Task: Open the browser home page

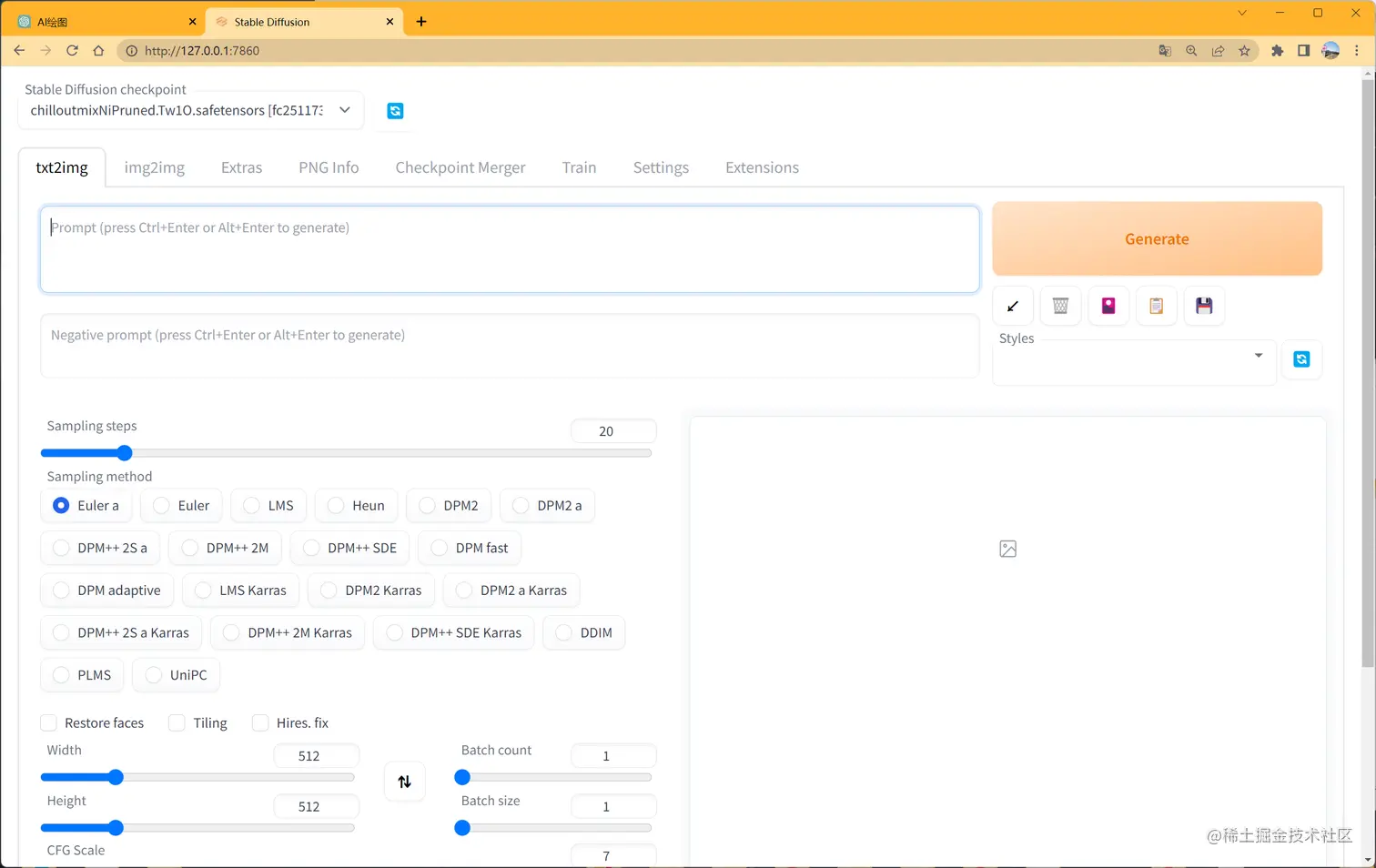Action: click(x=98, y=51)
